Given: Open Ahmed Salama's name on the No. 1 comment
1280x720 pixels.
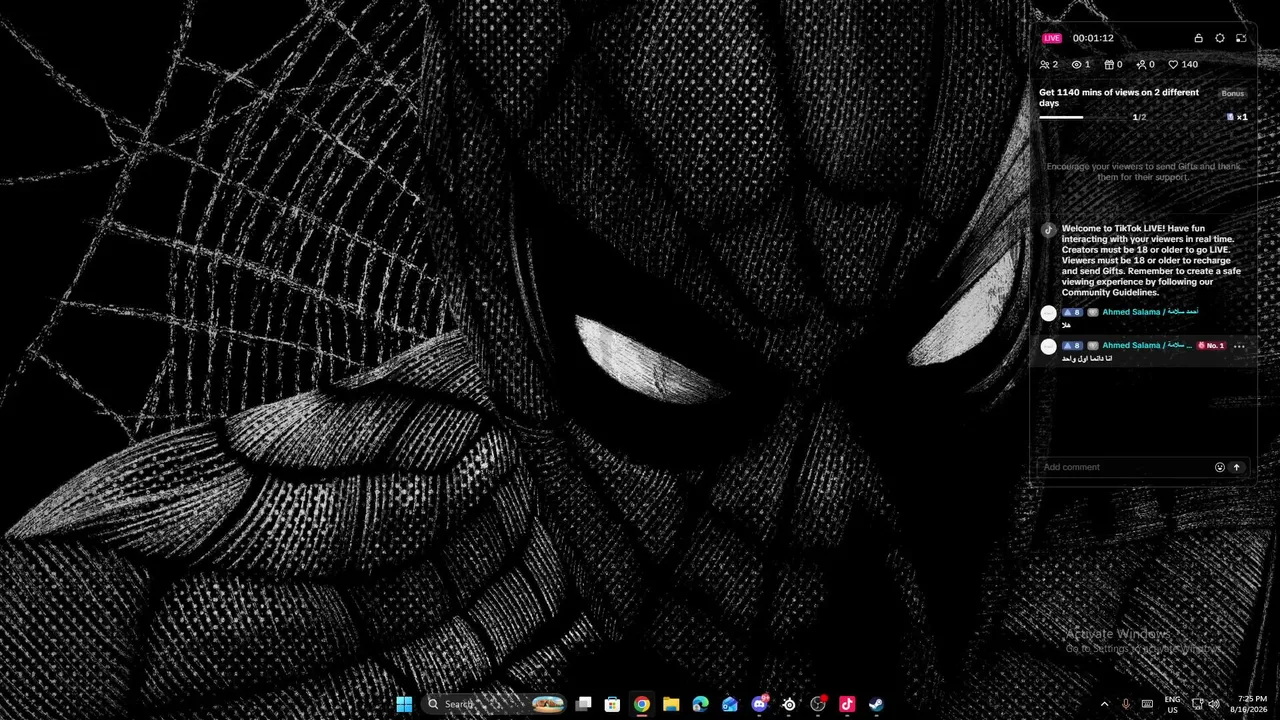Looking at the screenshot, I should (1147, 346).
